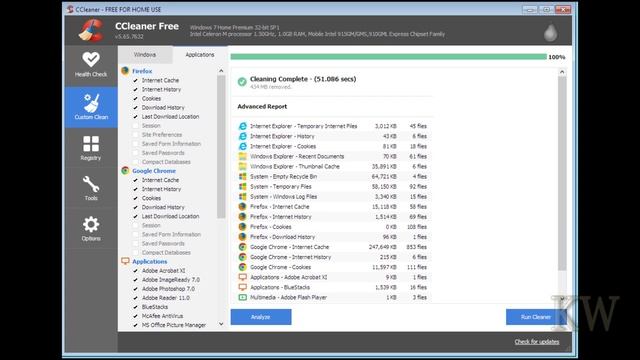Screen dimensions: 640x360
Task: Click Internet Explorer Temporary Internet Files icon
Action: pos(242,126)
